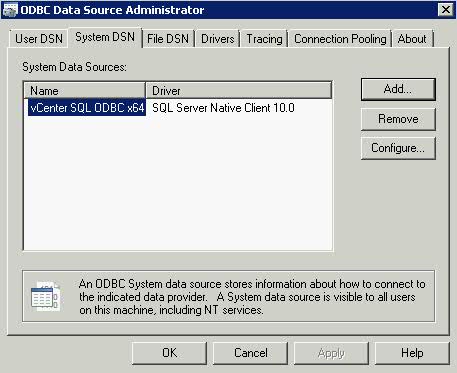Click the ODBC Data Source Administrator title icon
Image resolution: width=457 pixels, height=373 pixels.
9,10
